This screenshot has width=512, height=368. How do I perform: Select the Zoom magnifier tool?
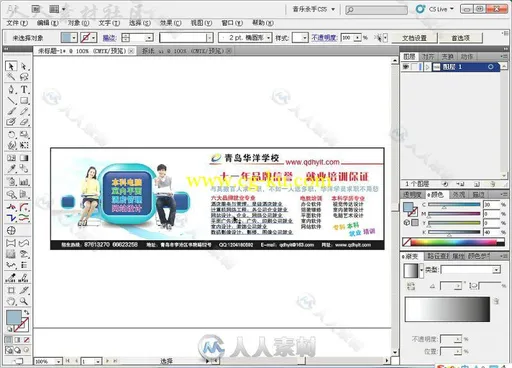(24, 301)
